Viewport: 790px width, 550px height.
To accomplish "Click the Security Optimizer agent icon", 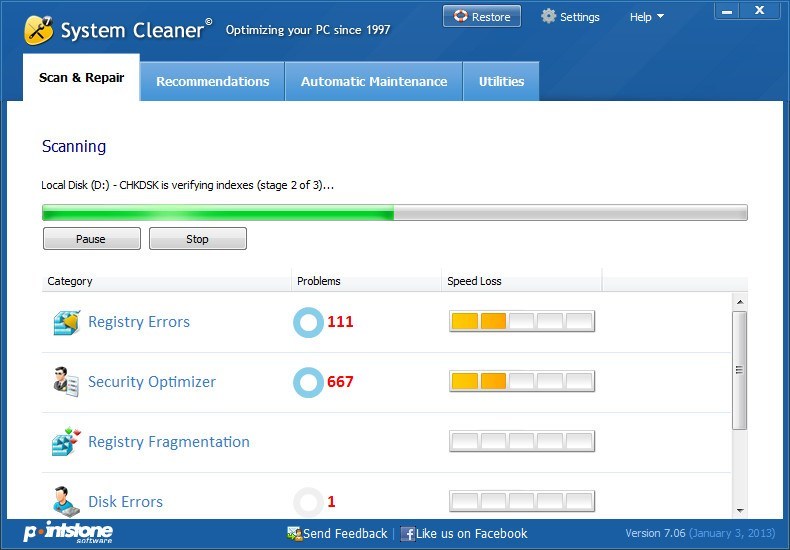I will click(66, 382).
